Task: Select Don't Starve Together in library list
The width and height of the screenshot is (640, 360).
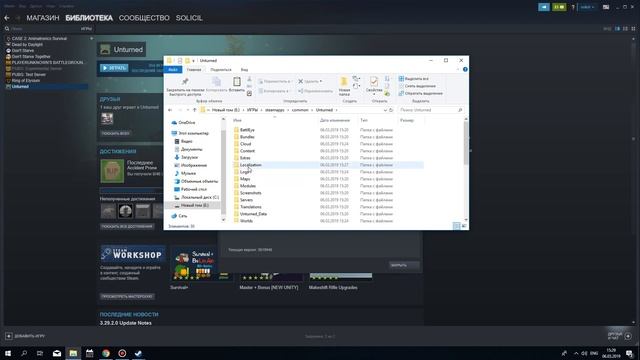Action: [x=31, y=56]
